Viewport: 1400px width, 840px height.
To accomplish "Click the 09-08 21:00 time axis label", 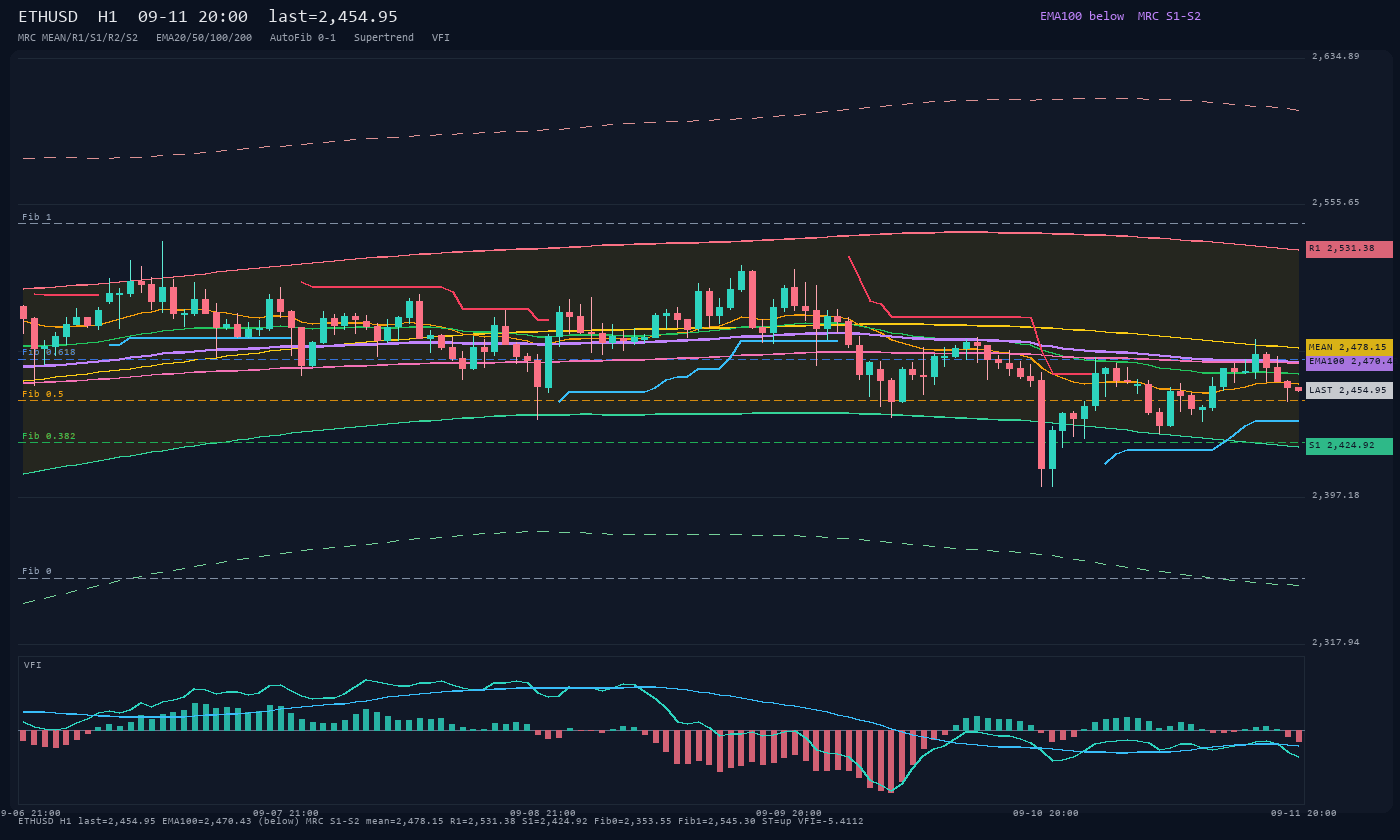I will (543, 813).
